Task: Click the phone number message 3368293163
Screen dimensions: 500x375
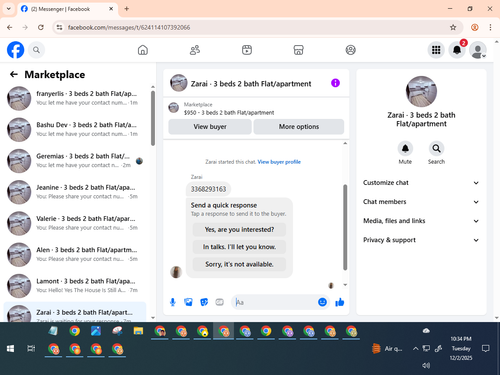Action: tap(208, 189)
